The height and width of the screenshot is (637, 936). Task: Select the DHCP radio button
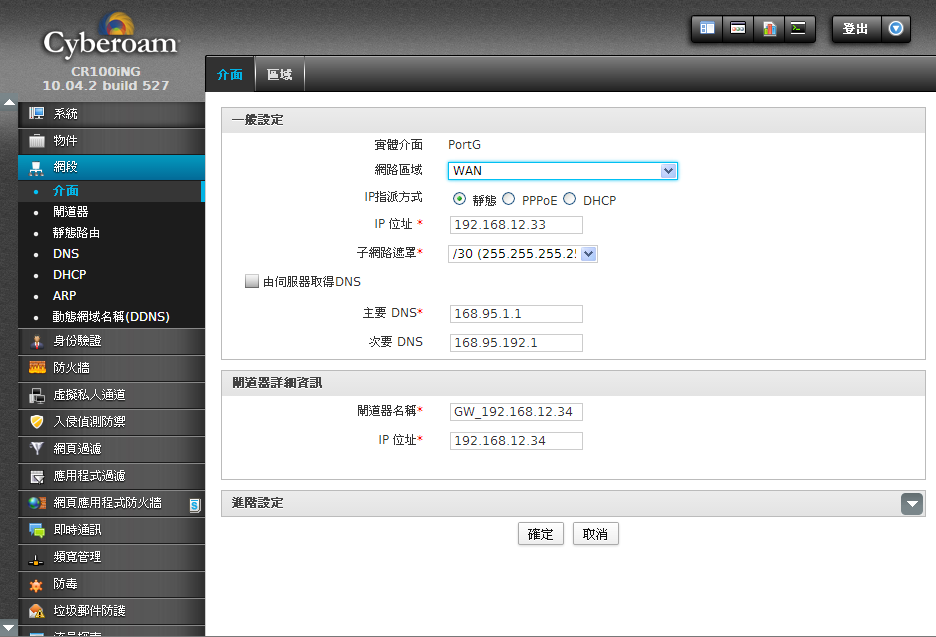pos(569,199)
